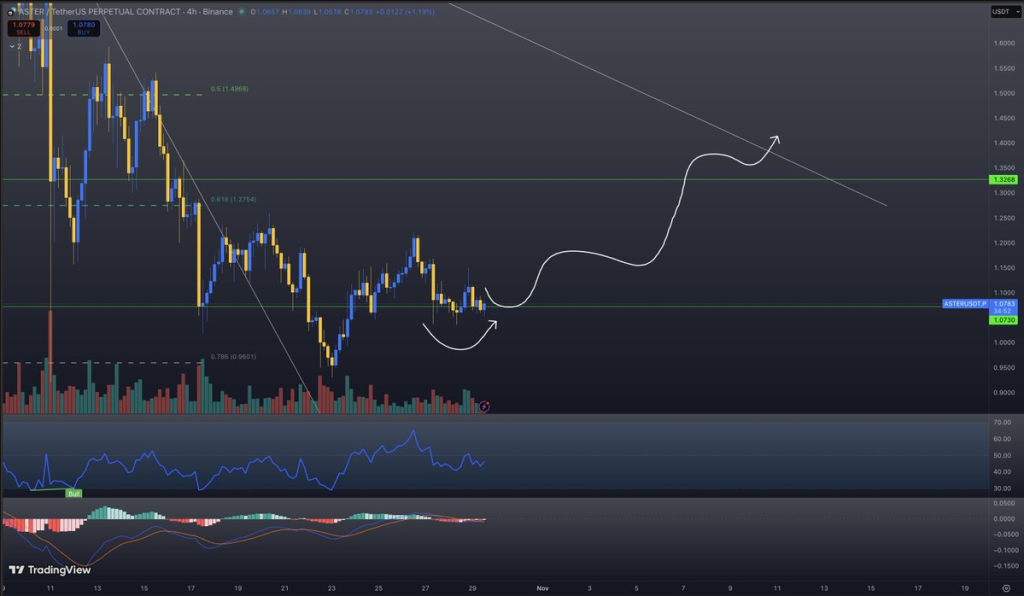1024x596 pixels.
Task: Click the green Bull divergence label
Action: tap(73, 493)
